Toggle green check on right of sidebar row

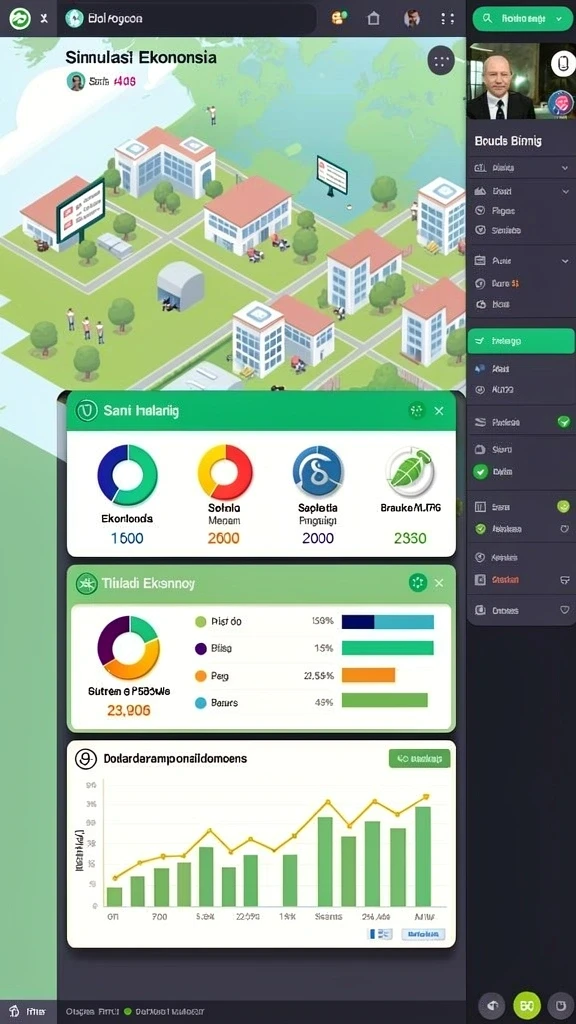[x=564, y=423]
